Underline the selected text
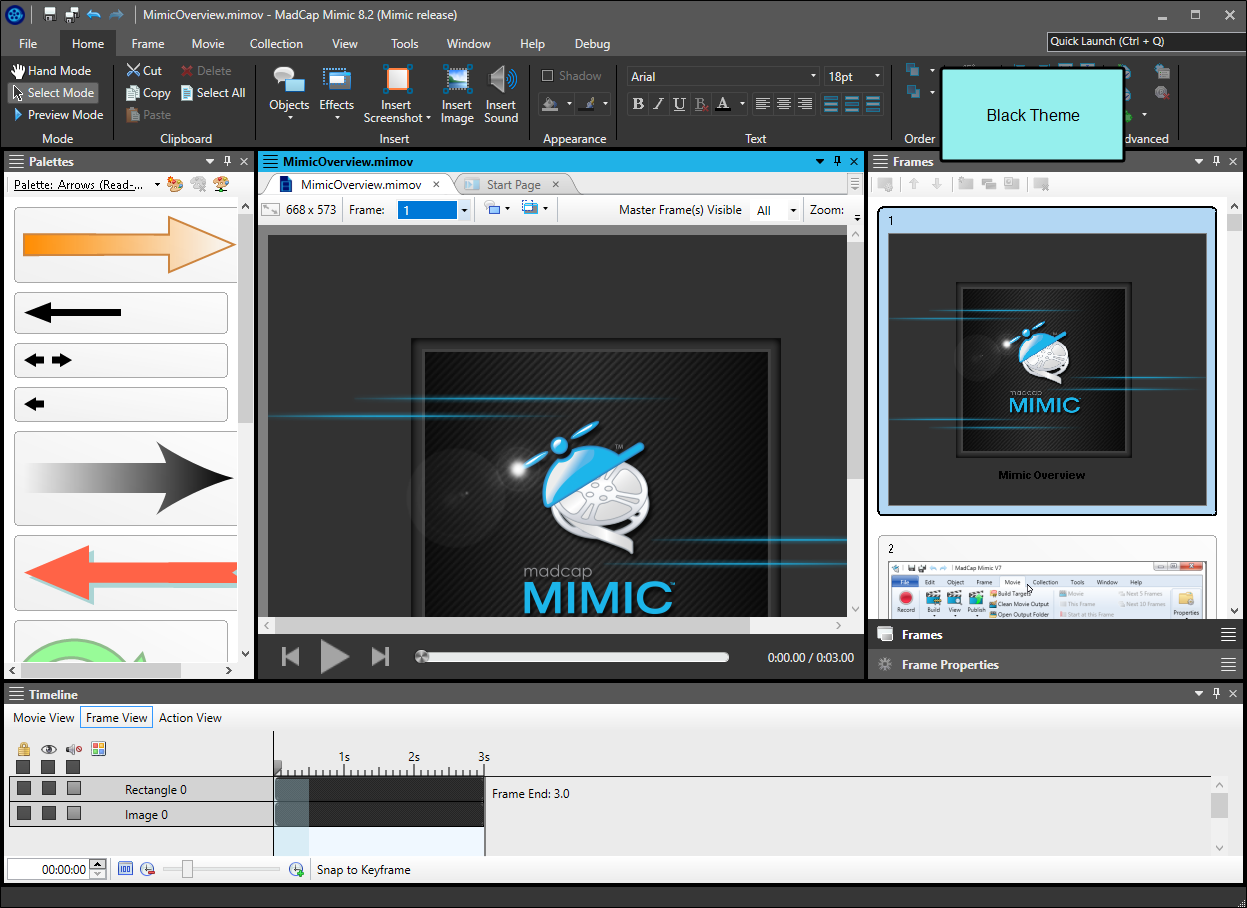 pyautogui.click(x=680, y=104)
